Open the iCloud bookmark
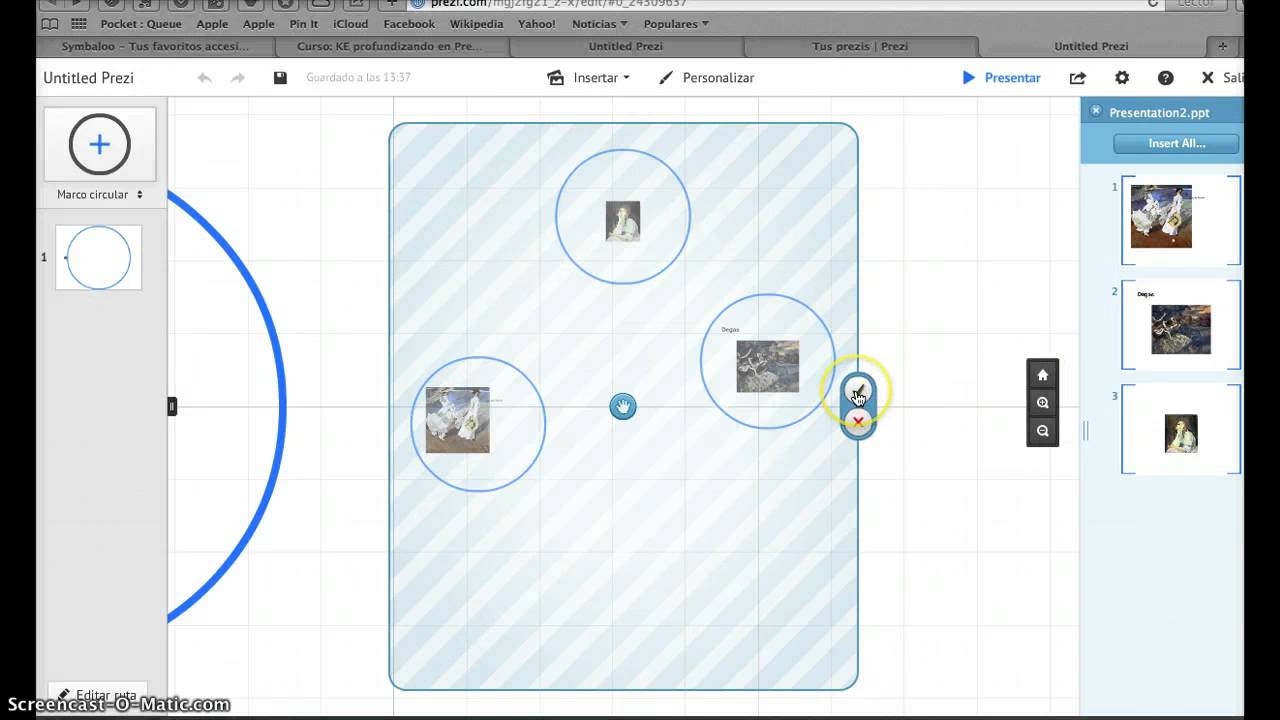1280x720 pixels. (351, 24)
